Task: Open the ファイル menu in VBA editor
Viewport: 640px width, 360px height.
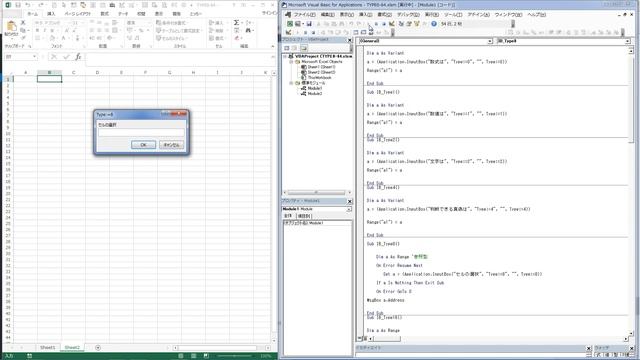Action: (x=304, y=15)
